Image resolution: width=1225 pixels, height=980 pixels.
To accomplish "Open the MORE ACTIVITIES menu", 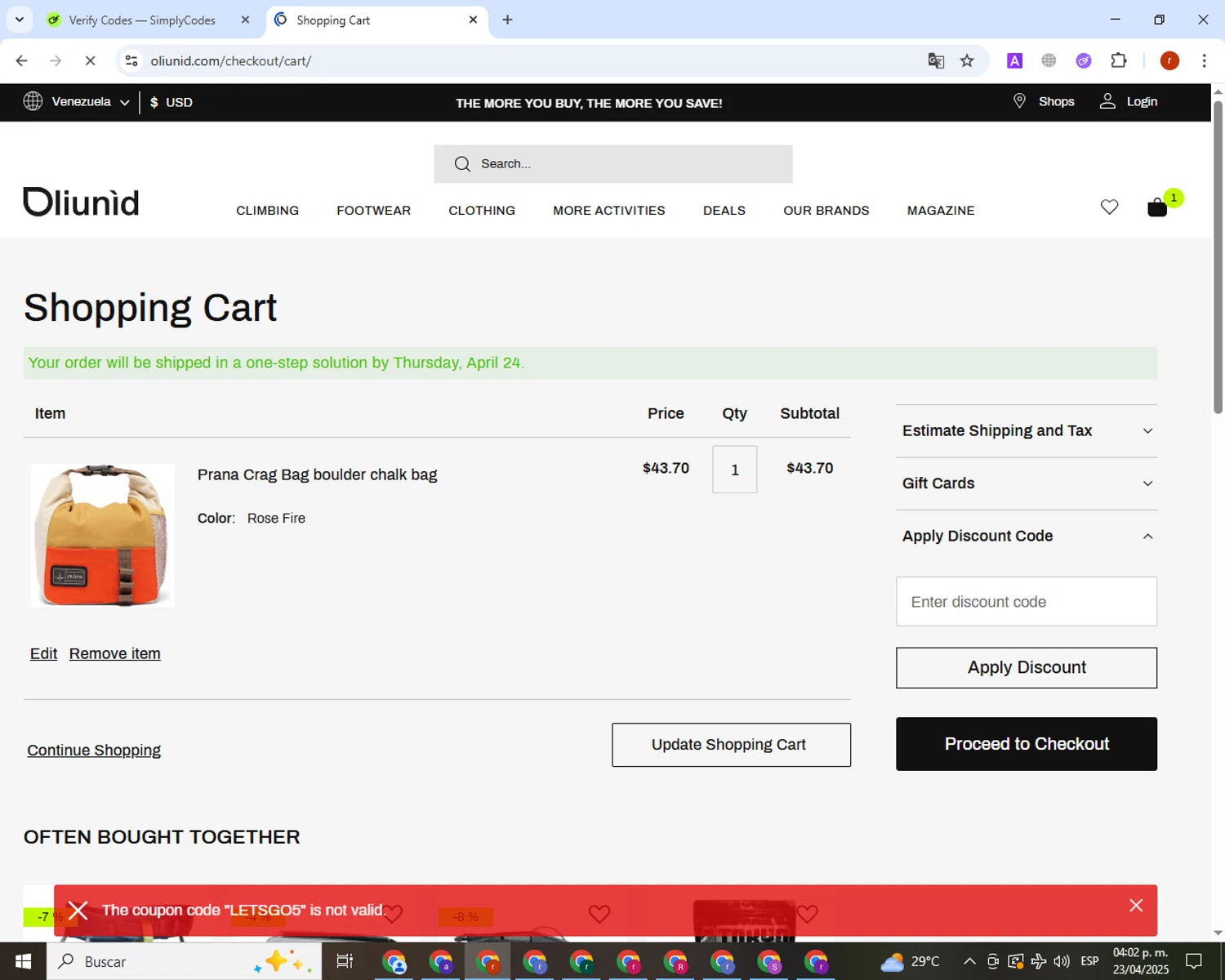I will (609, 211).
